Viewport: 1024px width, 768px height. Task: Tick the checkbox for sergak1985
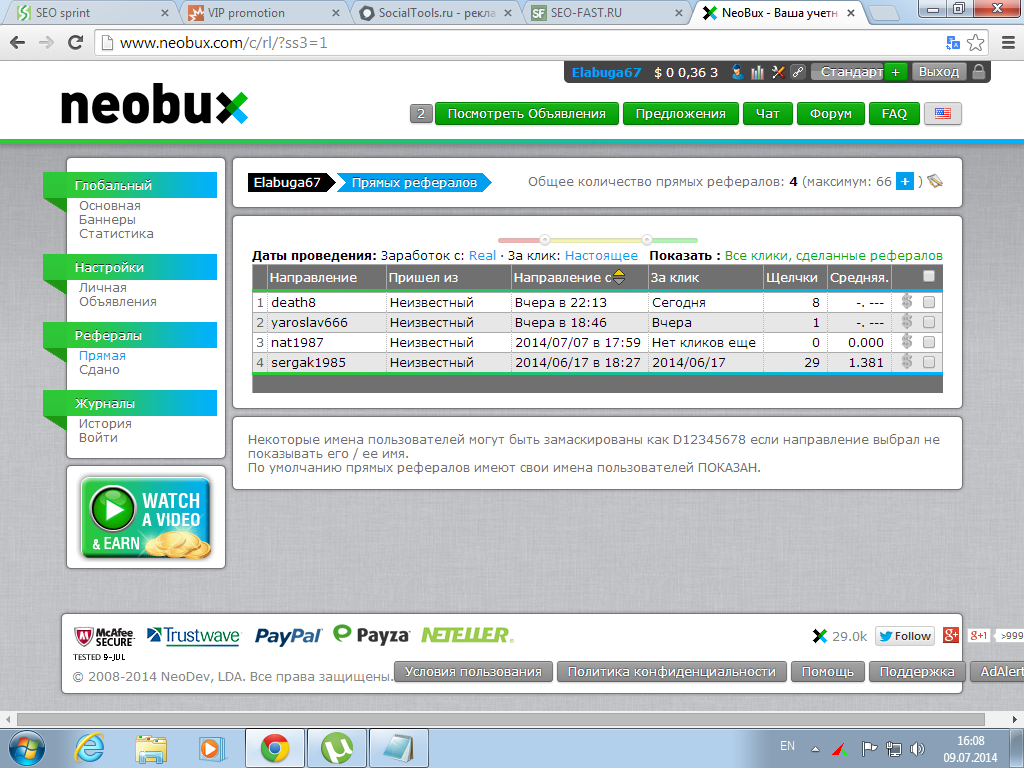[929, 362]
